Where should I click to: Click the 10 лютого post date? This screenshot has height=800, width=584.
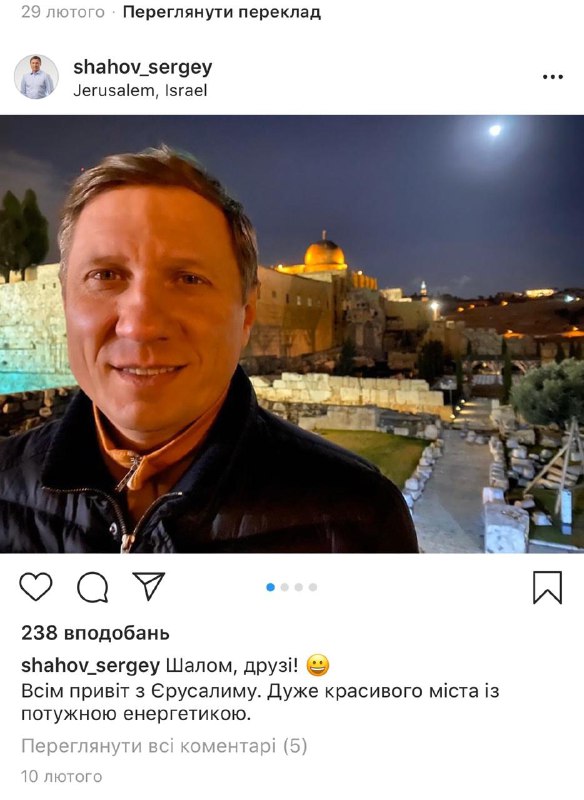[x=62, y=777]
